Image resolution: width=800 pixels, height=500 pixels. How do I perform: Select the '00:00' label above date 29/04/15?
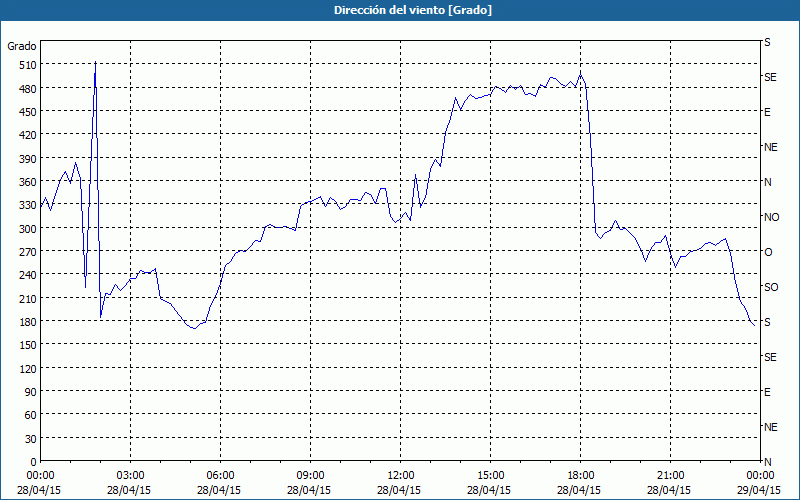tap(760, 476)
